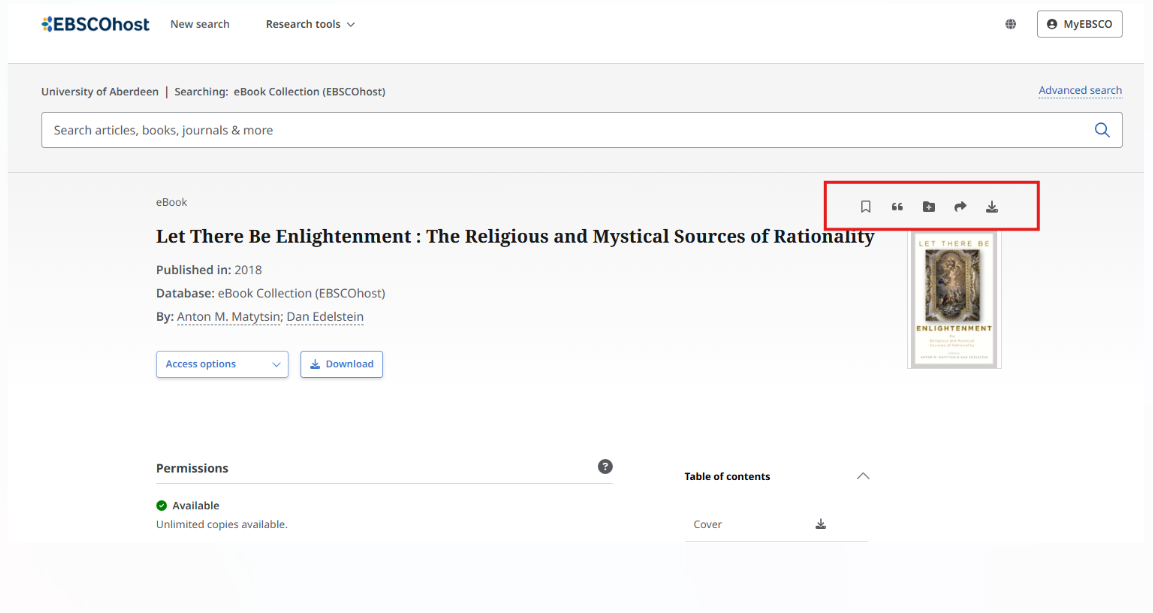Save the eBook with the bookmark icon
Screen dimensions: 1153x613
tap(865, 207)
